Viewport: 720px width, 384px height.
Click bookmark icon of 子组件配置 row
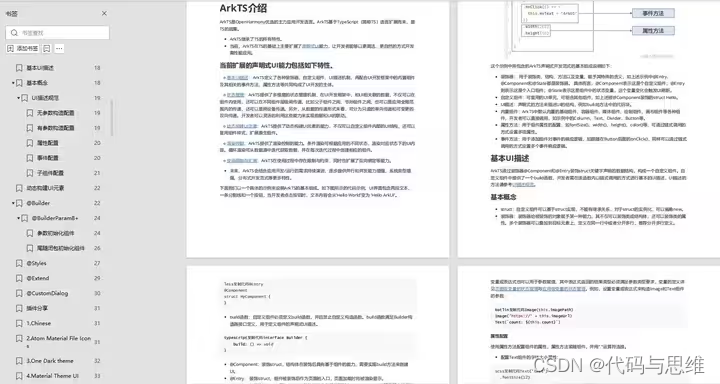30,173
